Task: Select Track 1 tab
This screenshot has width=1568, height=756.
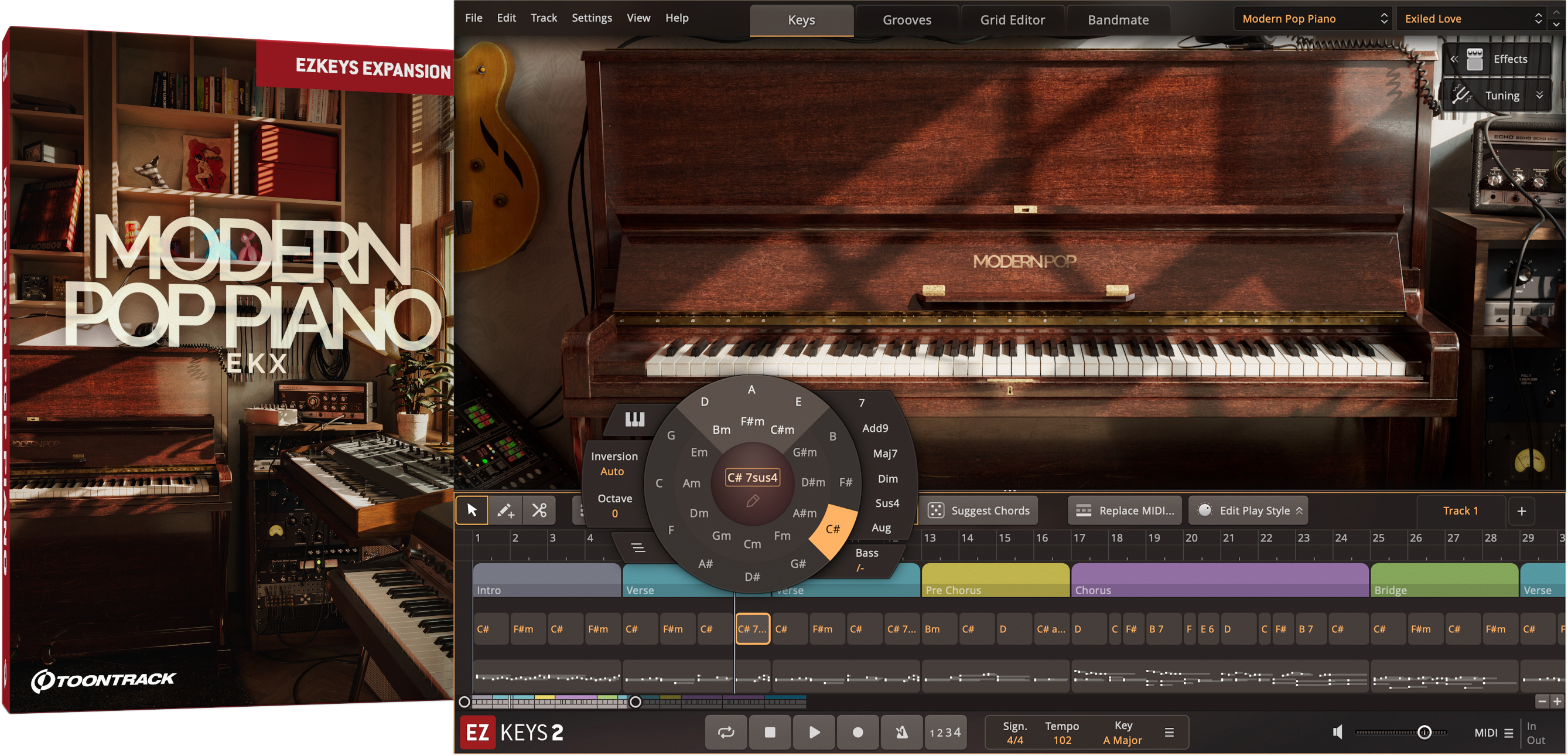Action: click(x=1460, y=510)
